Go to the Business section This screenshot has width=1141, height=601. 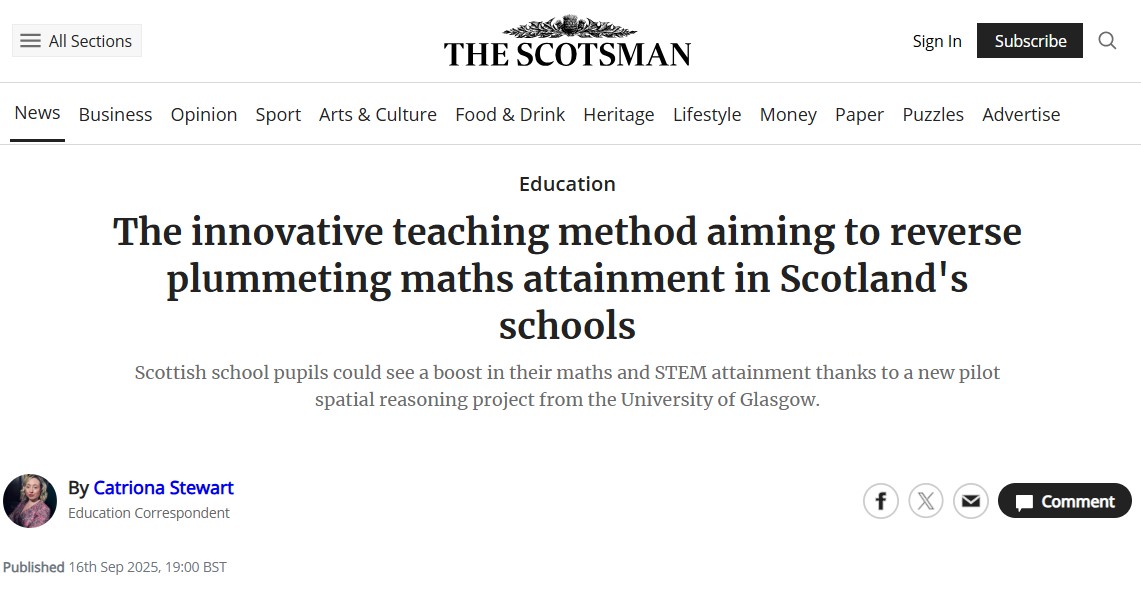pyautogui.click(x=115, y=115)
